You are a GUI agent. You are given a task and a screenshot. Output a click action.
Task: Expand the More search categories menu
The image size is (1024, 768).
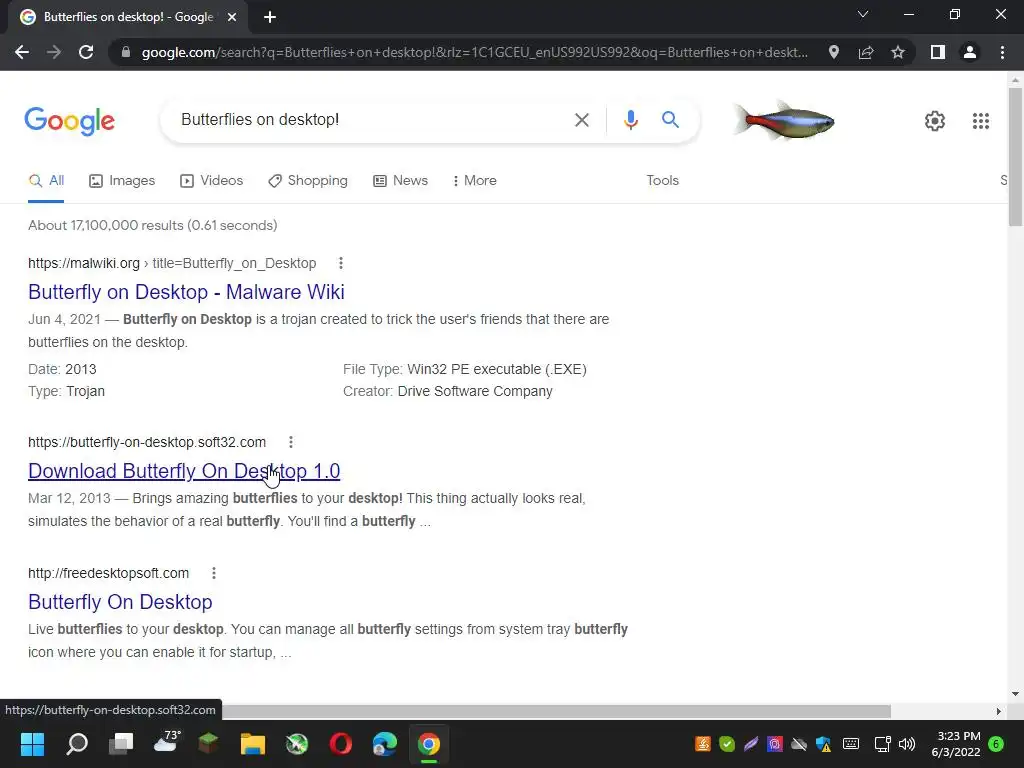[475, 181]
